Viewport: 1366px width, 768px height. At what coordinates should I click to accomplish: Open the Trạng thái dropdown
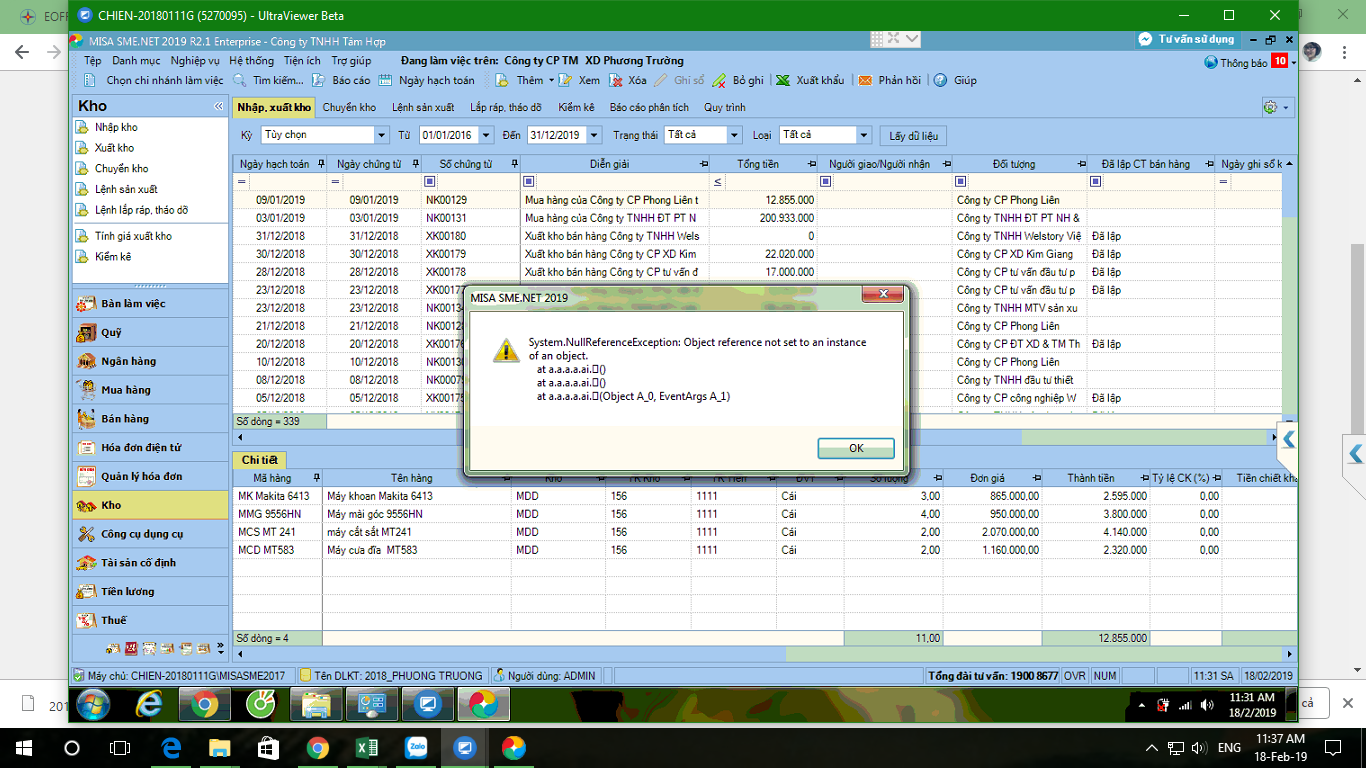735,135
